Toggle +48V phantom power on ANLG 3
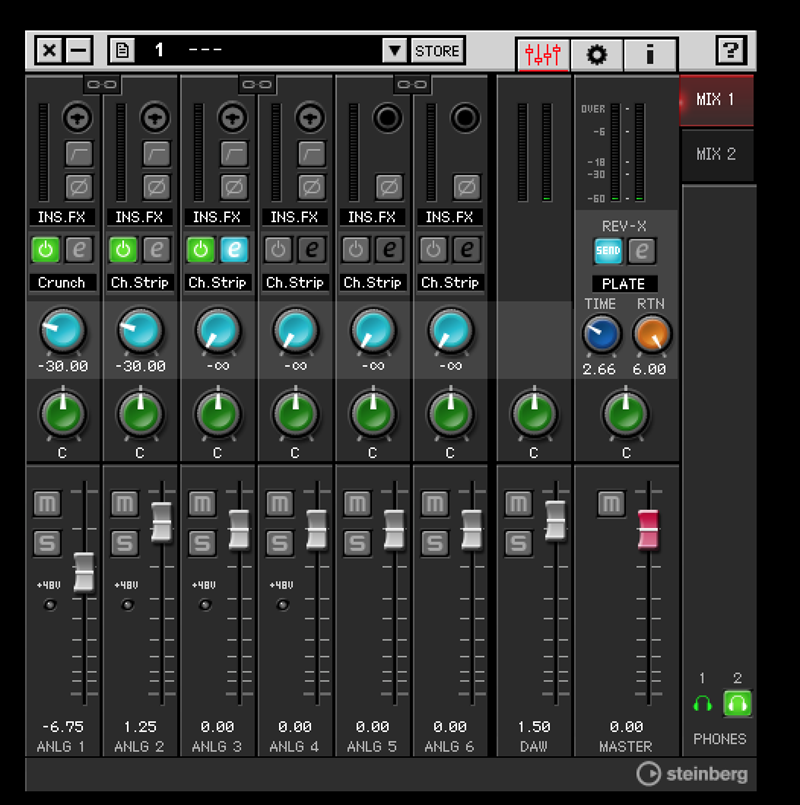The width and height of the screenshot is (800, 805). tap(205, 605)
